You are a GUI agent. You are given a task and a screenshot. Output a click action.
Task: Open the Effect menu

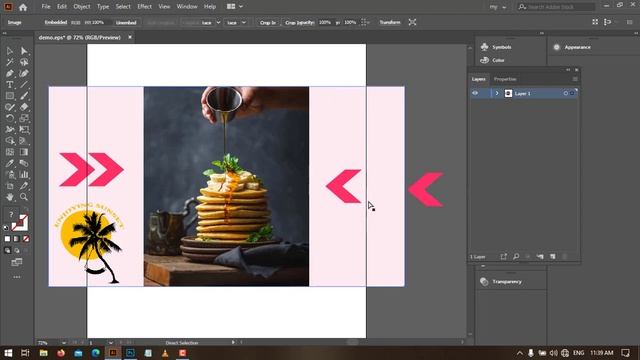pyautogui.click(x=144, y=7)
